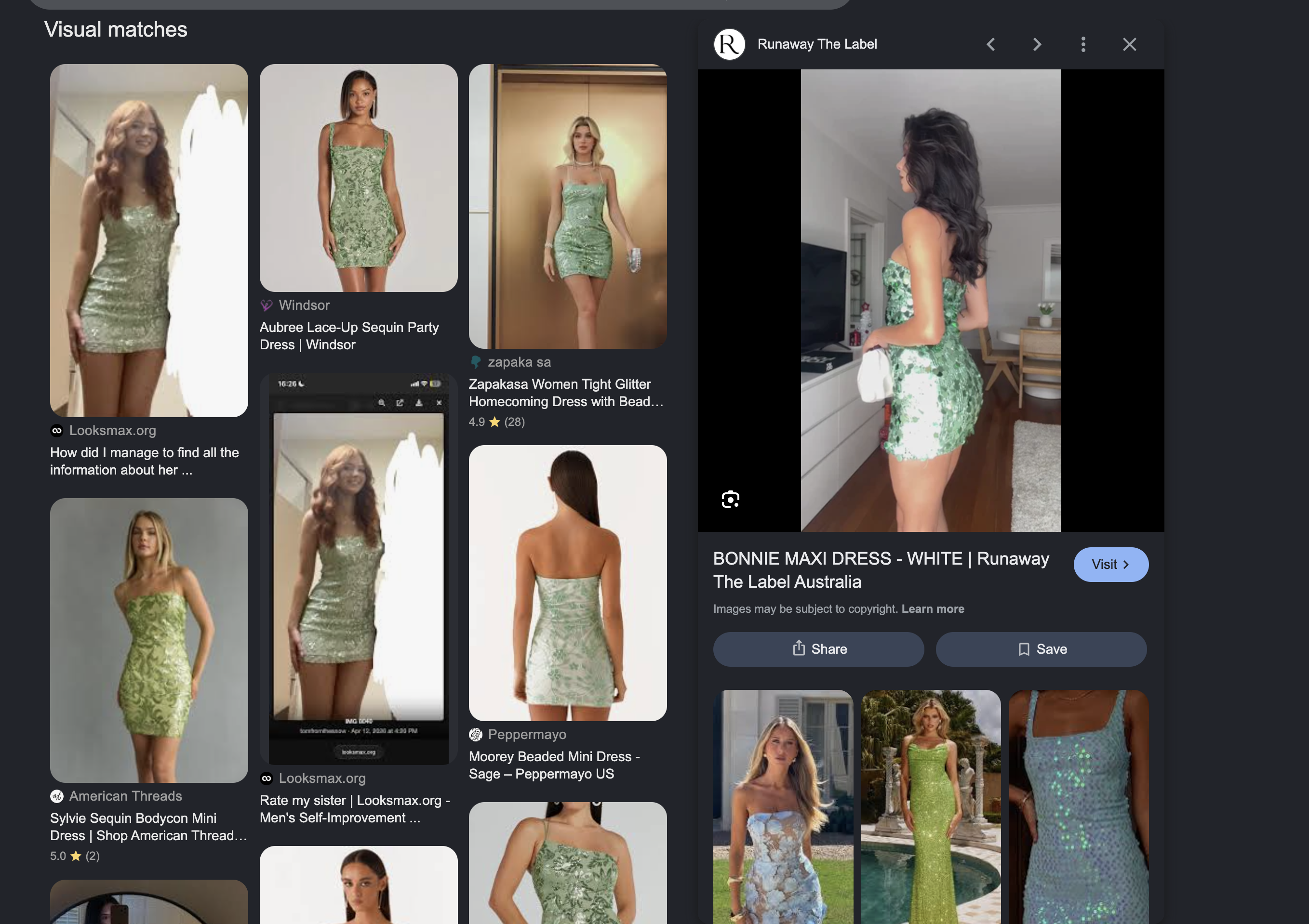This screenshot has height=924, width=1309.
Task: Click the Runaway The Label logo avatar
Action: pos(729,44)
